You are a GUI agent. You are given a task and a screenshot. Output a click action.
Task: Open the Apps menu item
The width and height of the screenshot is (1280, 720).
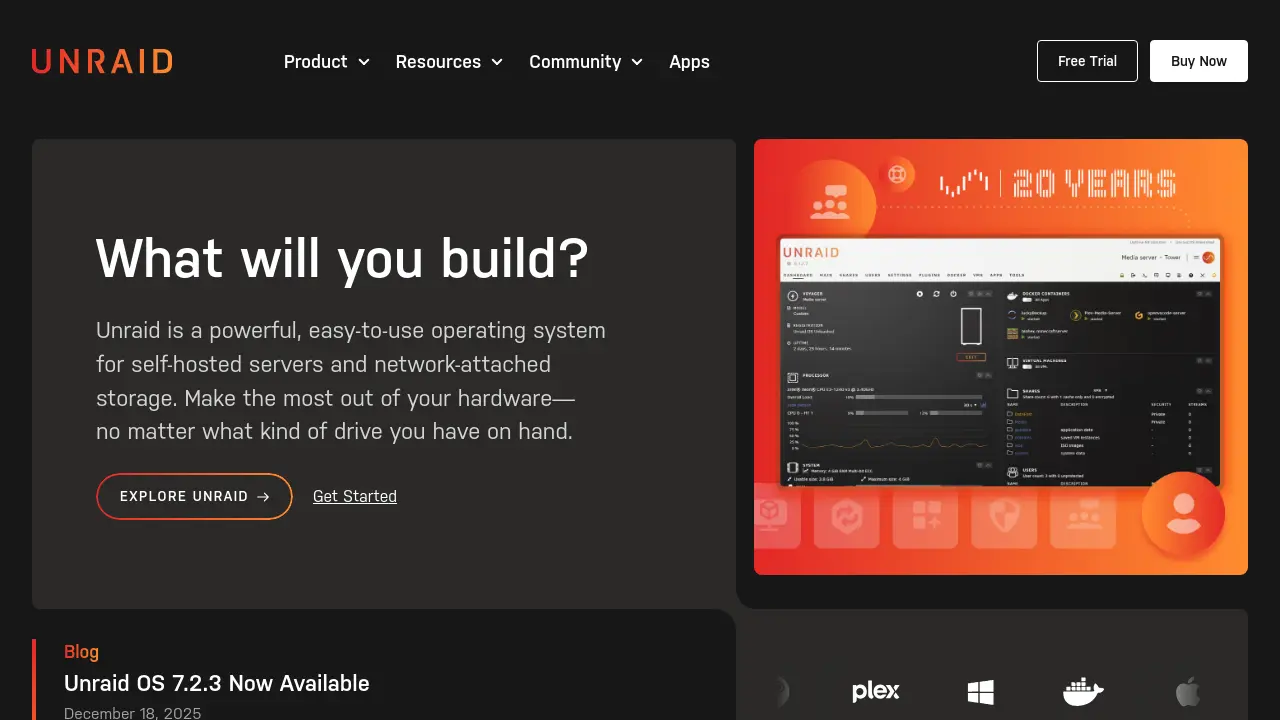(689, 62)
